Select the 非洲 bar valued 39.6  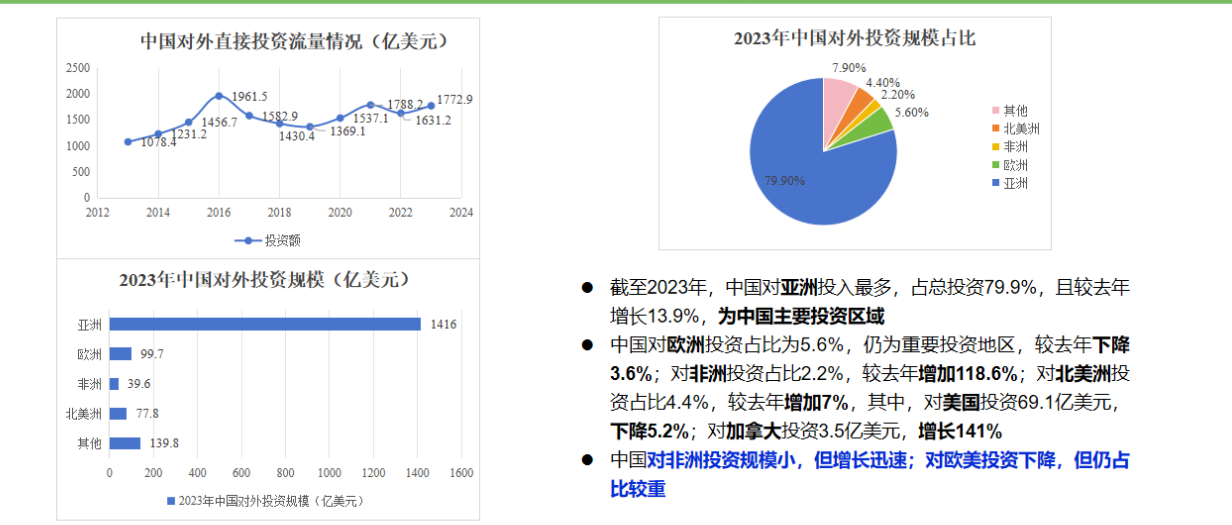pyautogui.click(x=114, y=384)
